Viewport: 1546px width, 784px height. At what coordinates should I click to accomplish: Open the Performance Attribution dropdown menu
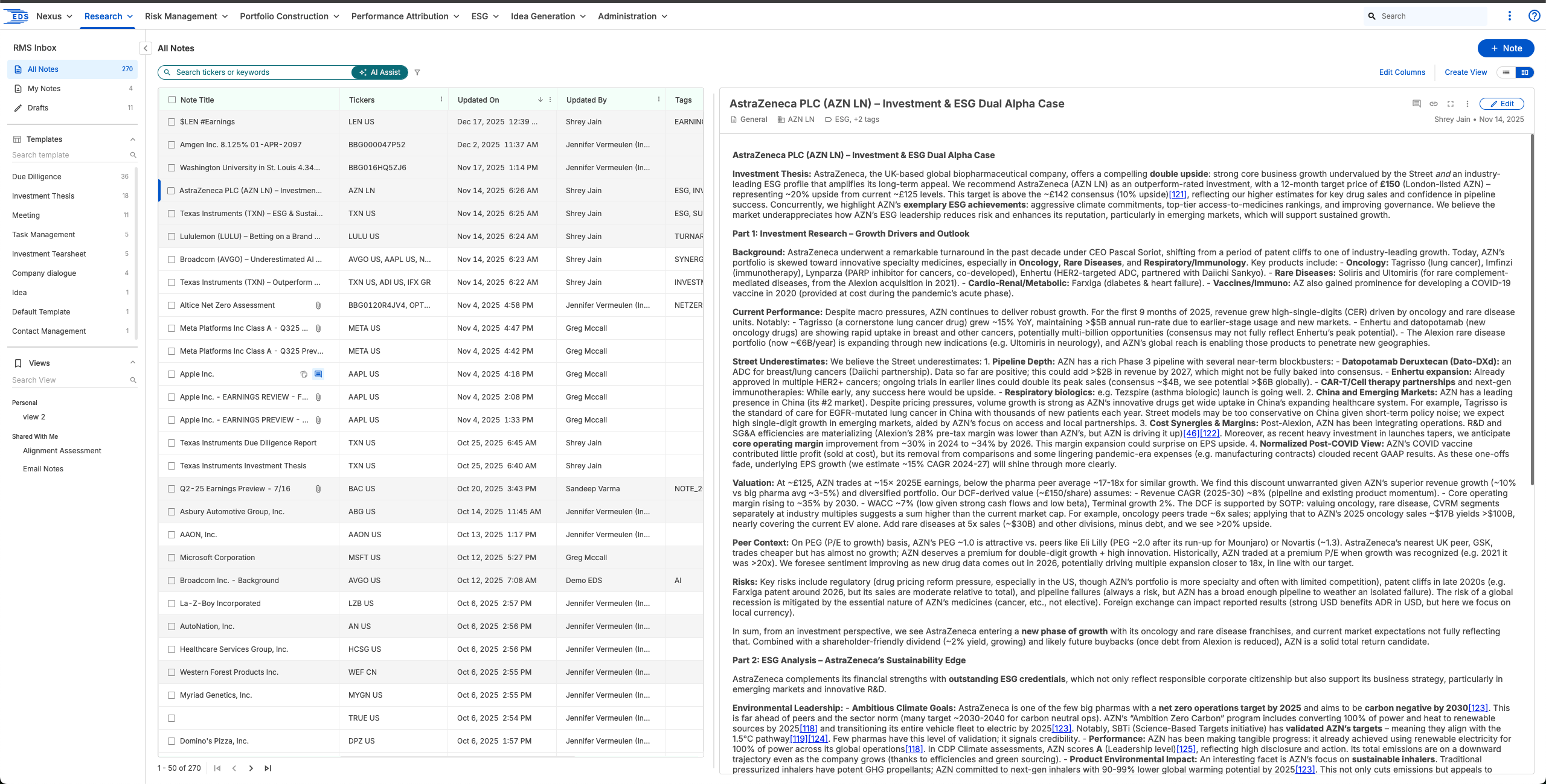click(405, 16)
